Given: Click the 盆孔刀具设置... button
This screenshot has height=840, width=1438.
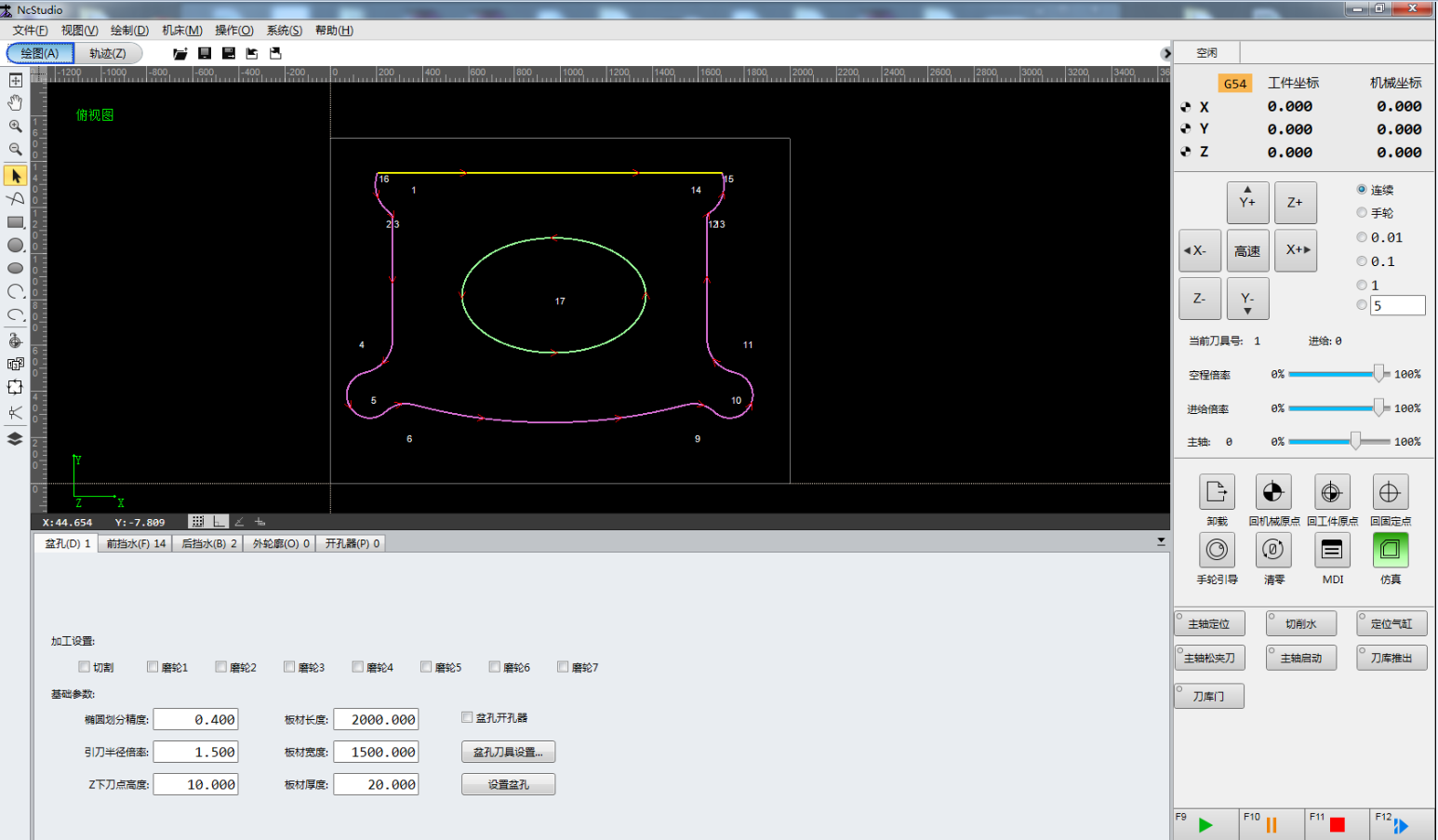Looking at the screenshot, I should 508,752.
